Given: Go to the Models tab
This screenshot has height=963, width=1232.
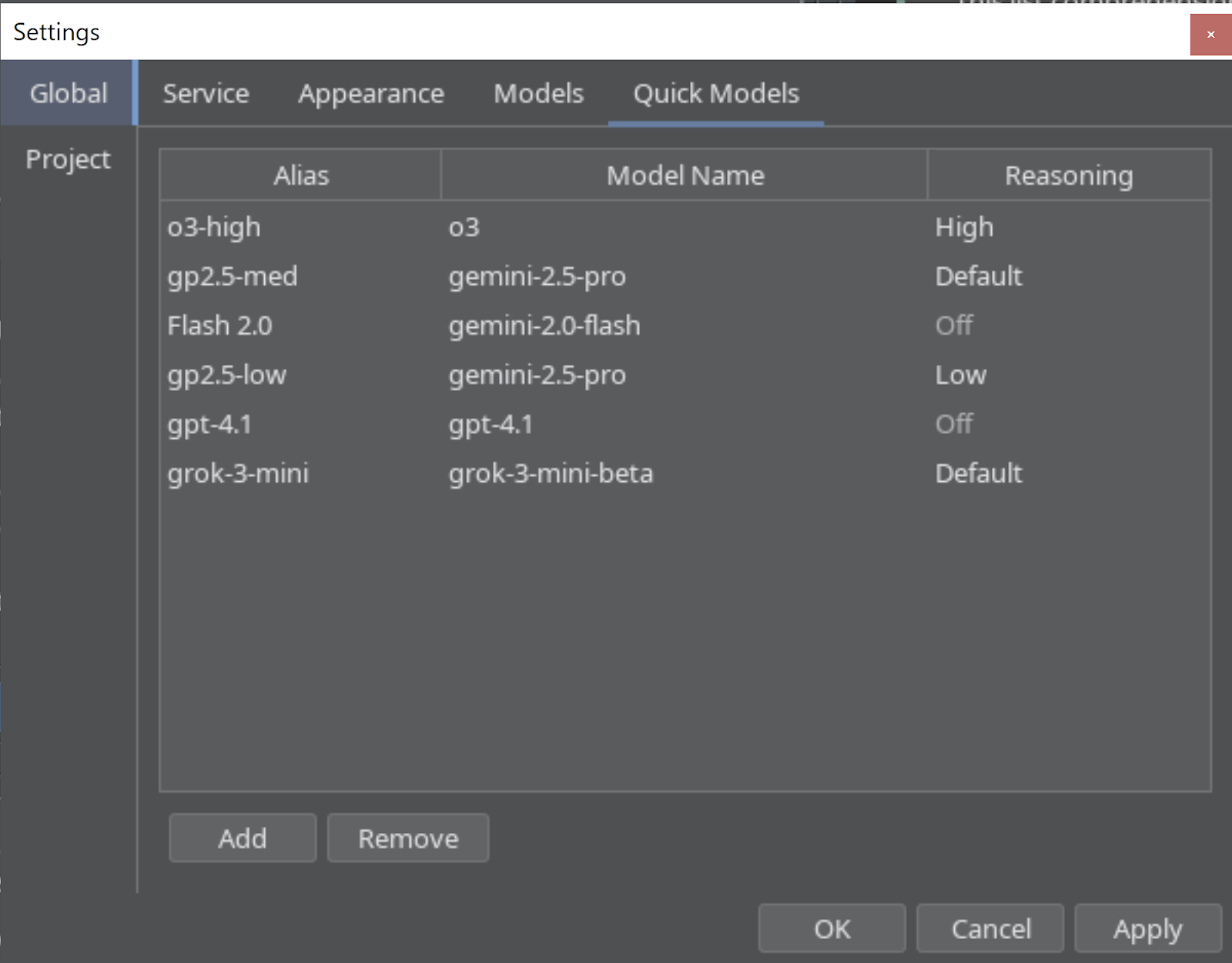Looking at the screenshot, I should (538, 93).
